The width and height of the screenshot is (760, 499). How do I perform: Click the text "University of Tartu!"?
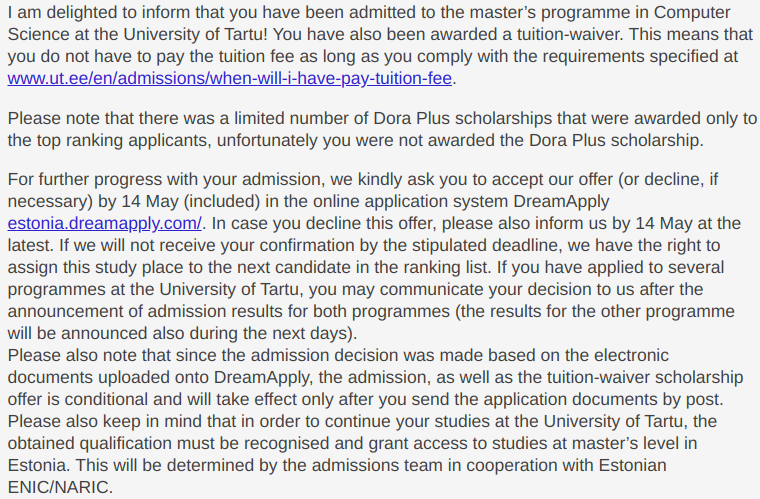point(209,33)
